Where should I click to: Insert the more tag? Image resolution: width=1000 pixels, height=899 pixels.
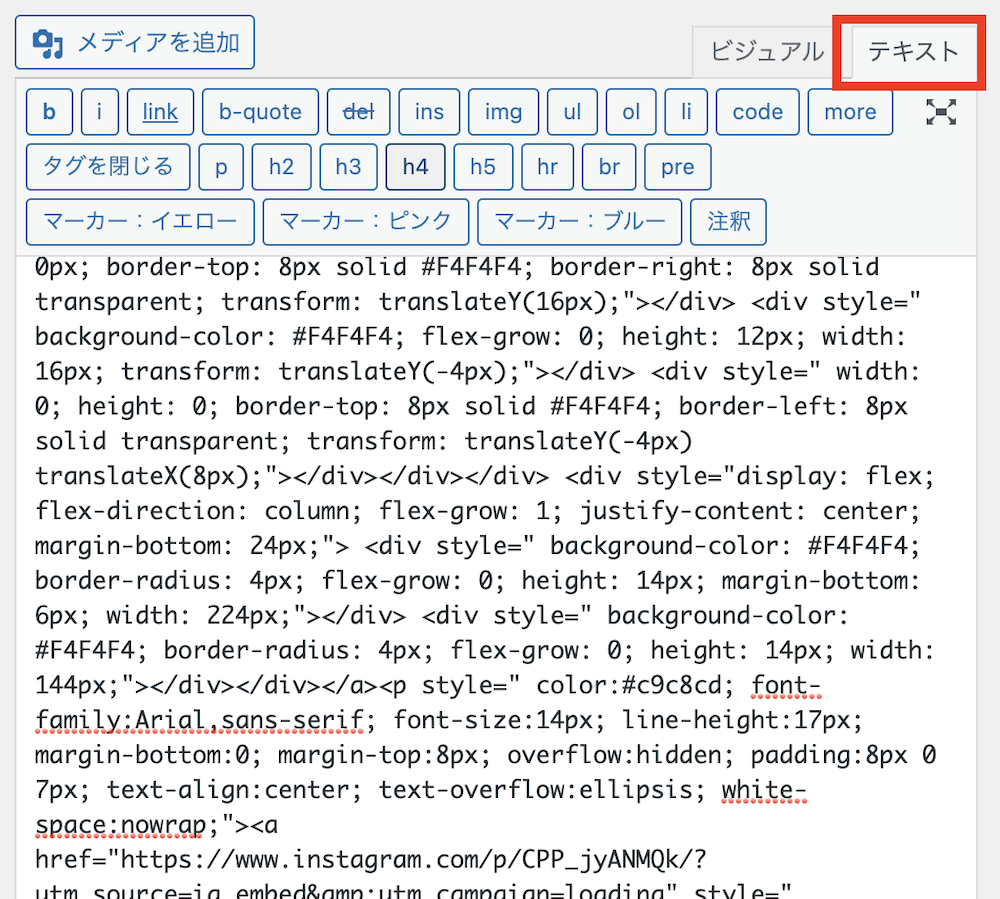850,112
